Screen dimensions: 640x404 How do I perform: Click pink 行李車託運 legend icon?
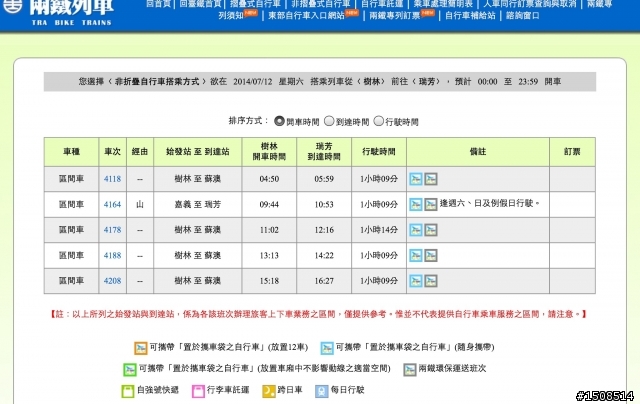(x=198, y=391)
